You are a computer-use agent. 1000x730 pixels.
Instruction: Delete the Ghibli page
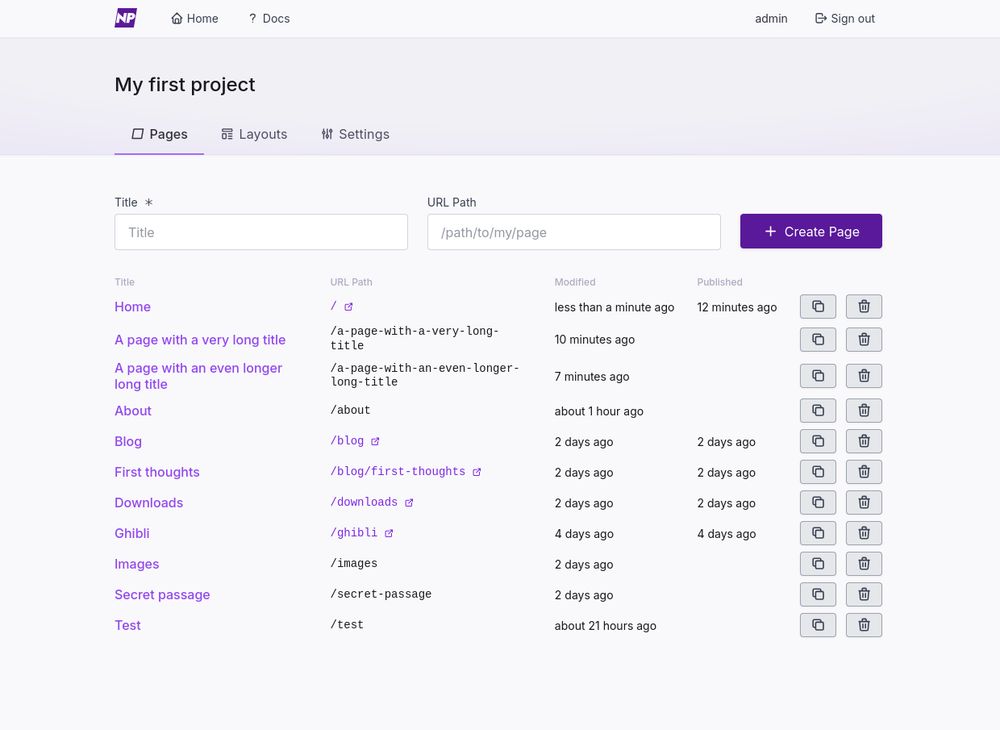[864, 533]
